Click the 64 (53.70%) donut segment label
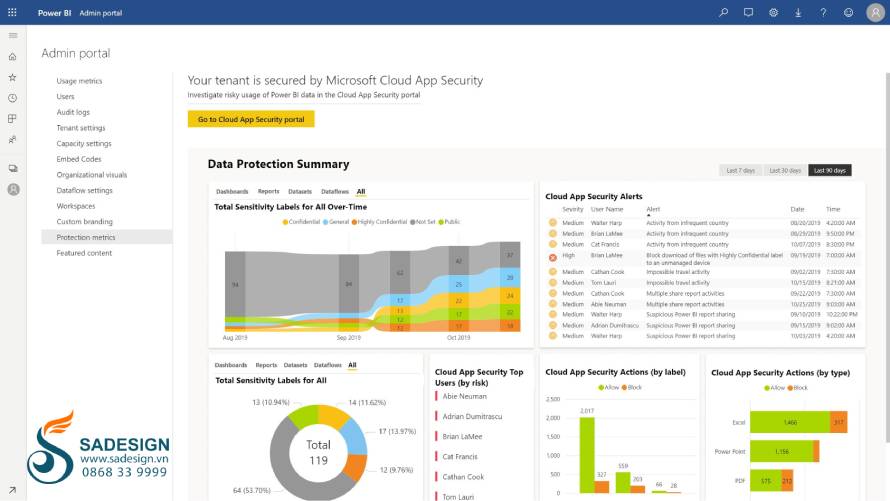The image size is (890, 501). point(251,490)
